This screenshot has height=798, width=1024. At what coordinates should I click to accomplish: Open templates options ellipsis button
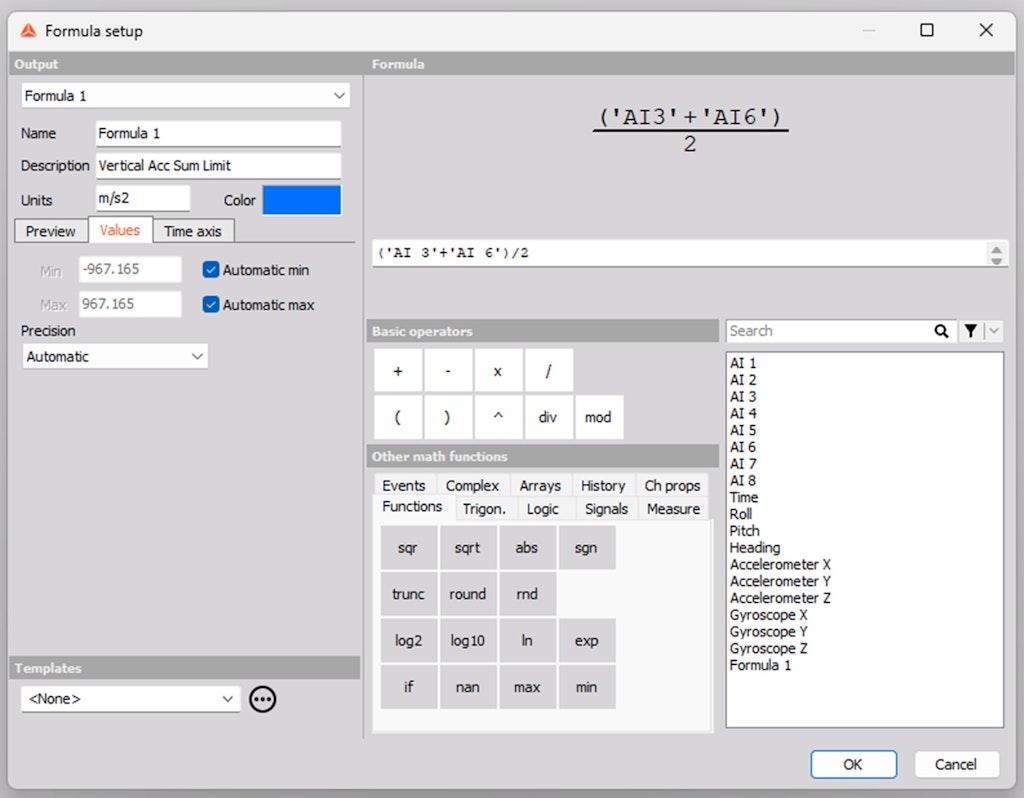(263, 699)
